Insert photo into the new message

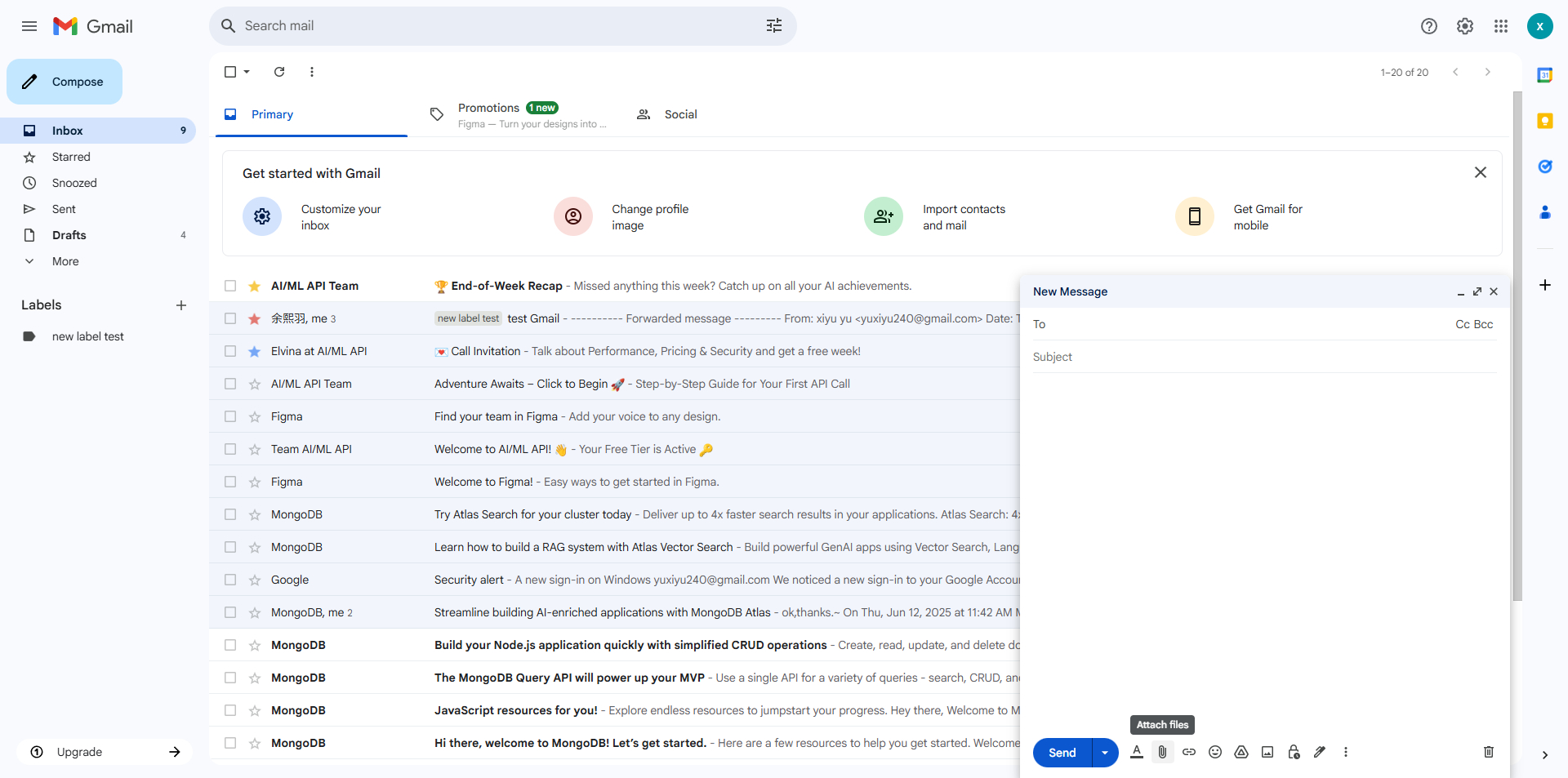1267,753
